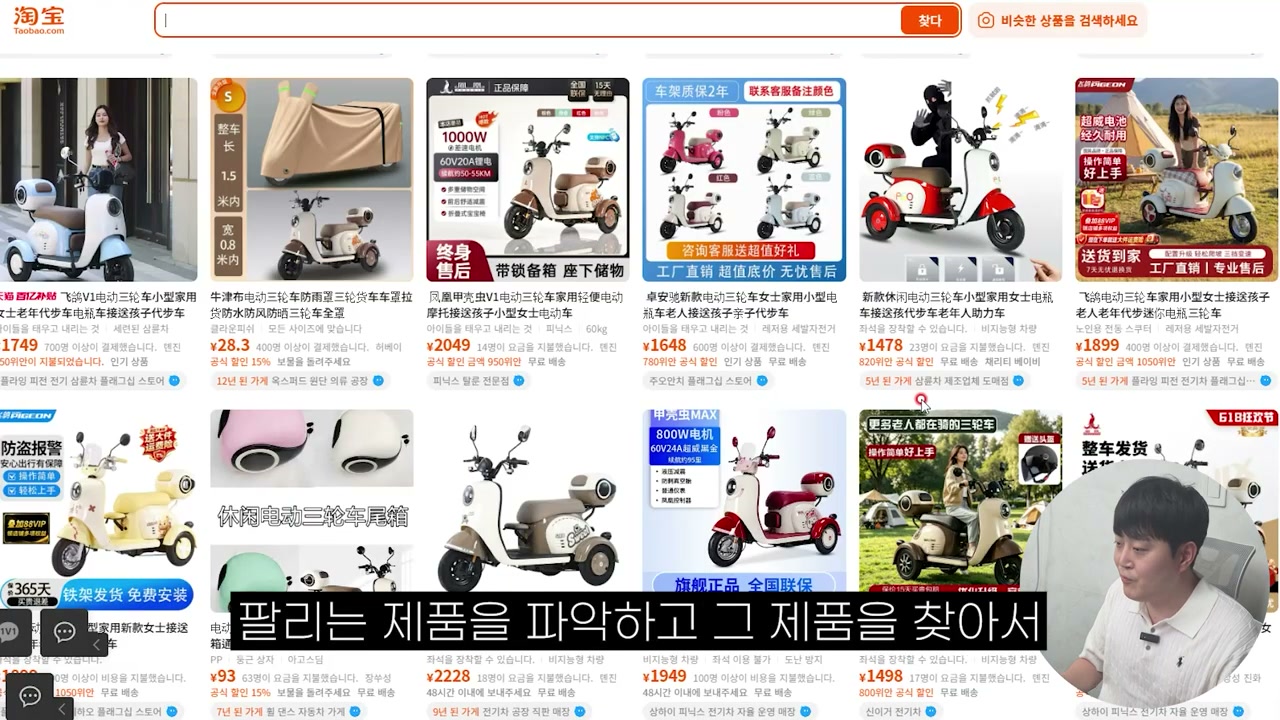The width and height of the screenshot is (1280, 720).
Task: Open the ¥1749 blue tricycle product thumbnail
Action: coord(98,180)
